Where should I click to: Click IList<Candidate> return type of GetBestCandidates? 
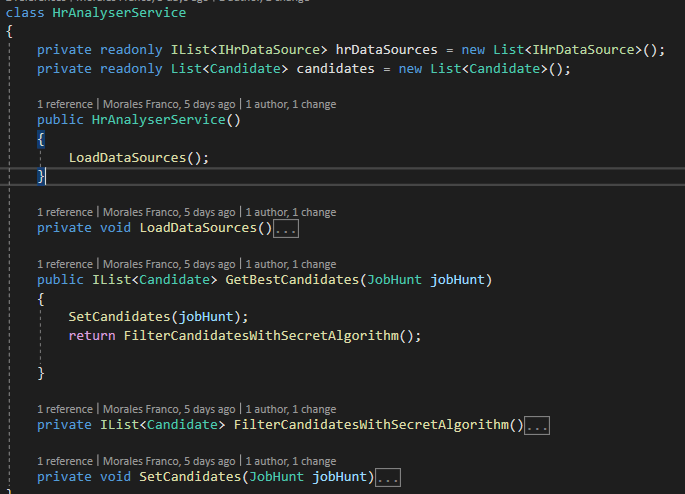pyautogui.click(x=154, y=280)
